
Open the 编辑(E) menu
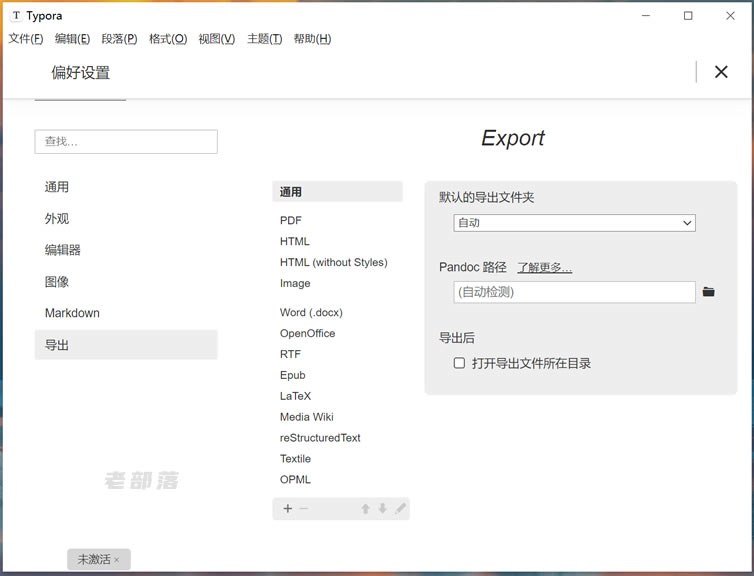click(x=72, y=39)
